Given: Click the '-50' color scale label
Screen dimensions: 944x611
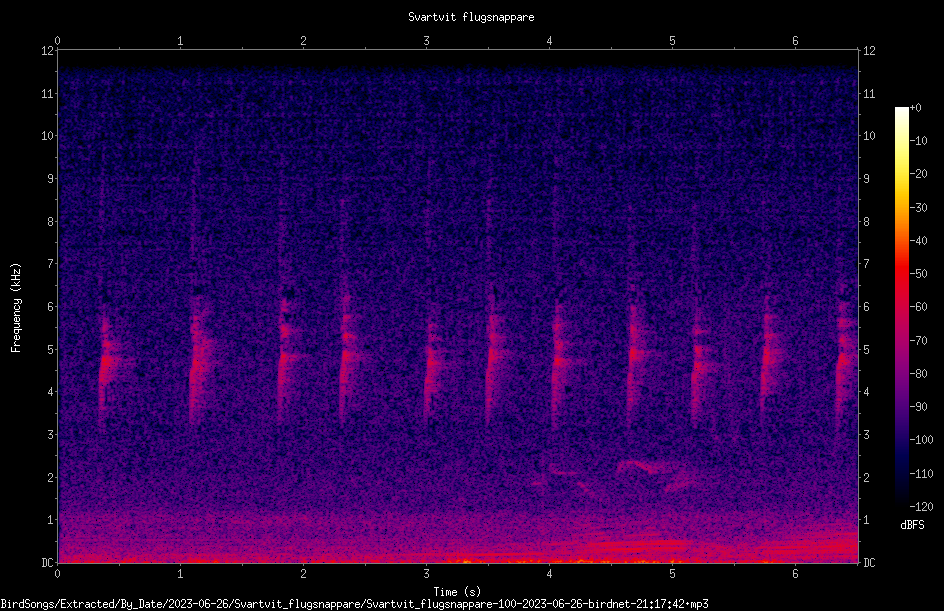Looking at the screenshot, I should pyautogui.click(x=918, y=274).
